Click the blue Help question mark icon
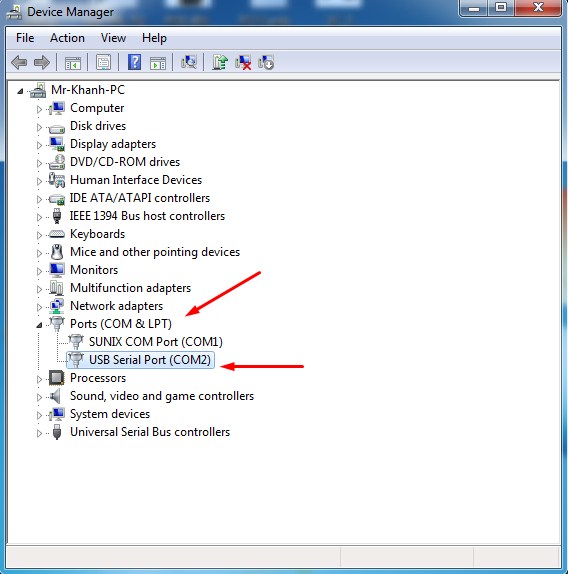 tap(134, 63)
